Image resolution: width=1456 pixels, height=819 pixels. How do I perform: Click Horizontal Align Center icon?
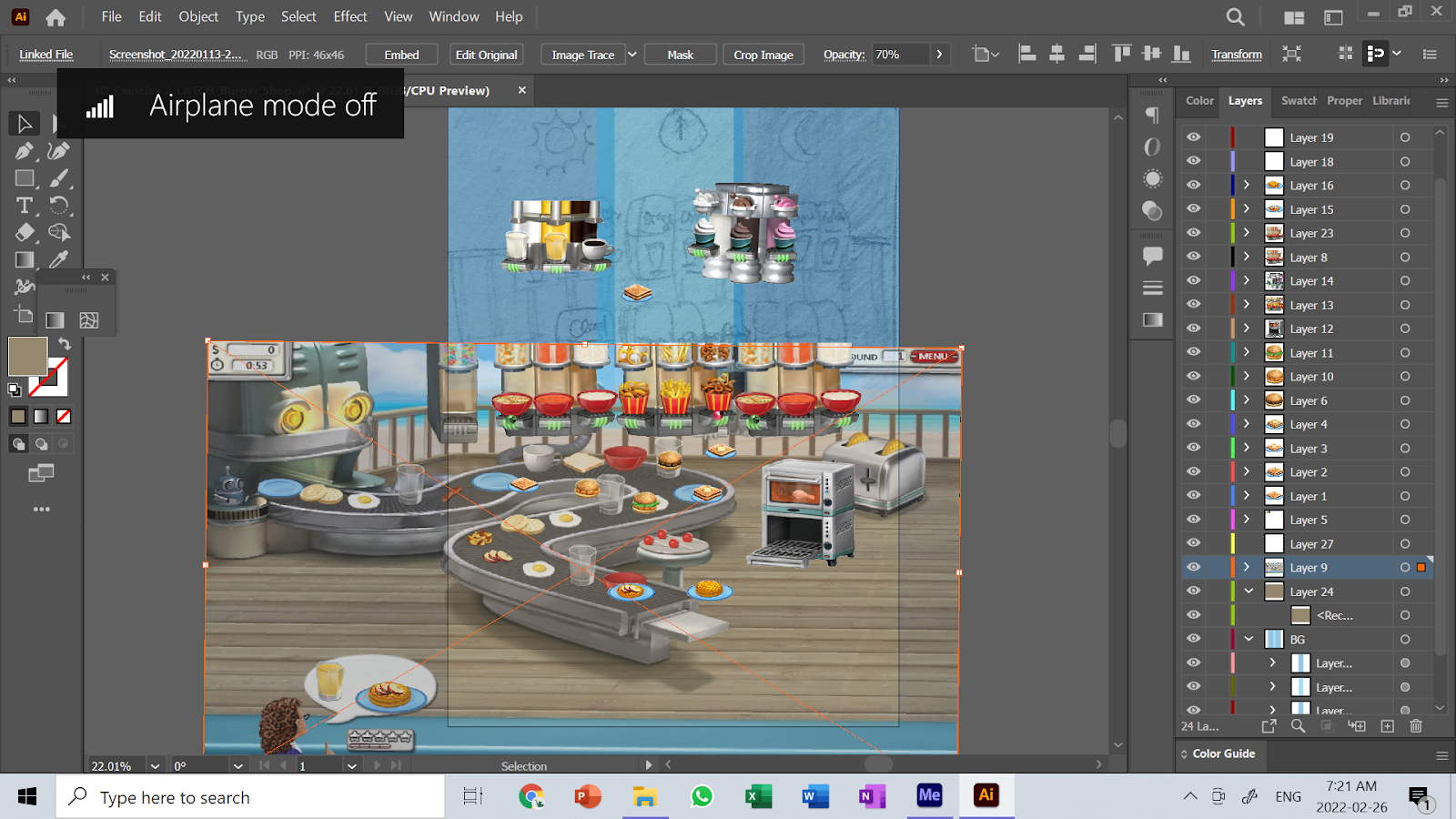coord(1057,54)
